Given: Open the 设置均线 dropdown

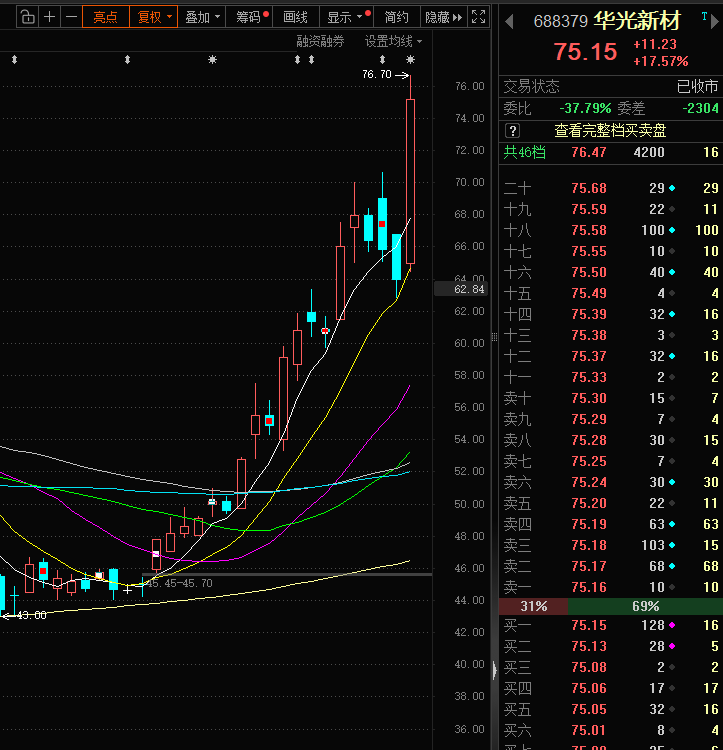Looking at the screenshot, I should tap(393, 42).
